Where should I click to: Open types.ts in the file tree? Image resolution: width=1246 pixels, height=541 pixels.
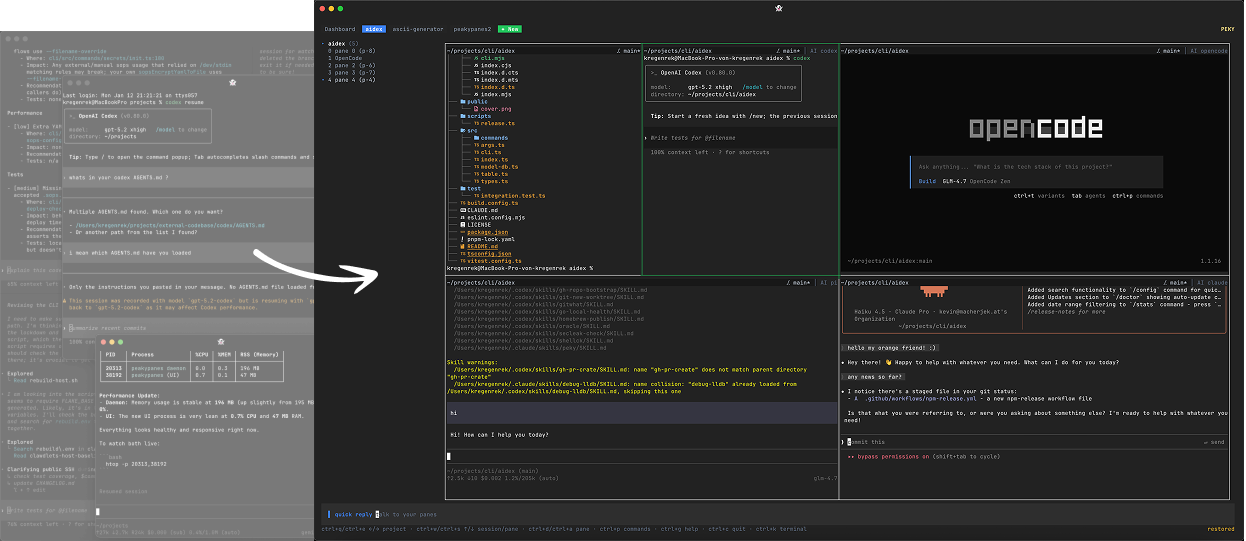coord(494,181)
